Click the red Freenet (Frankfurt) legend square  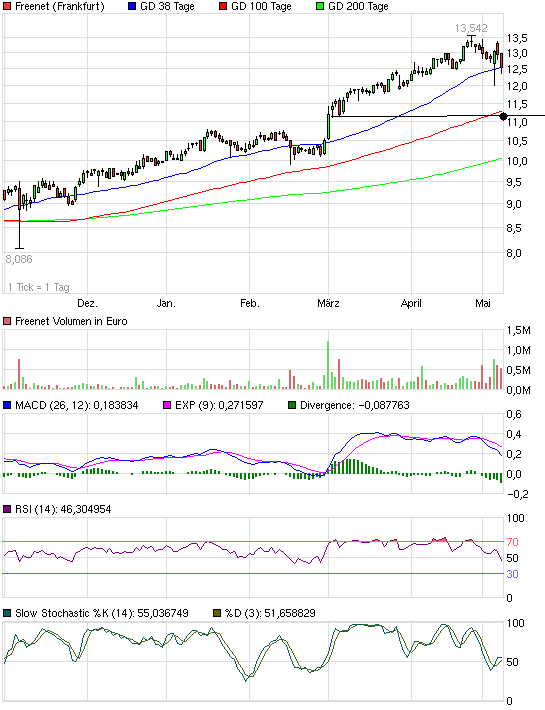point(7,6)
